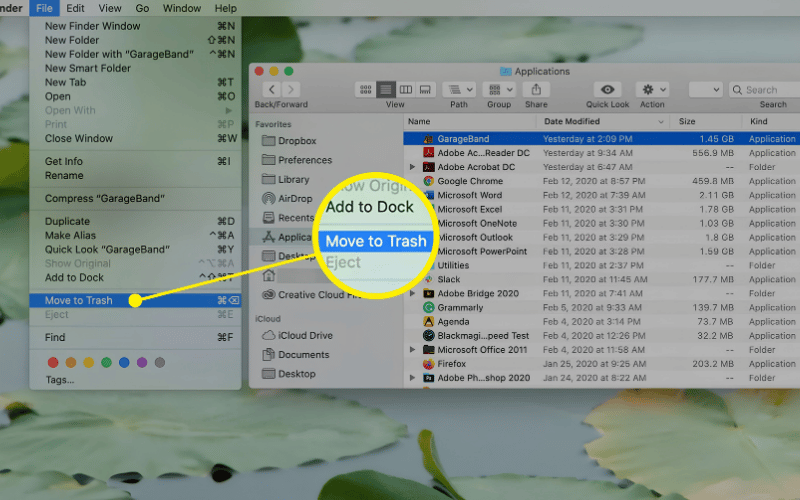Screen dimensions: 800x500
Task: Open the File menu
Action: pyautogui.click(x=44, y=8)
